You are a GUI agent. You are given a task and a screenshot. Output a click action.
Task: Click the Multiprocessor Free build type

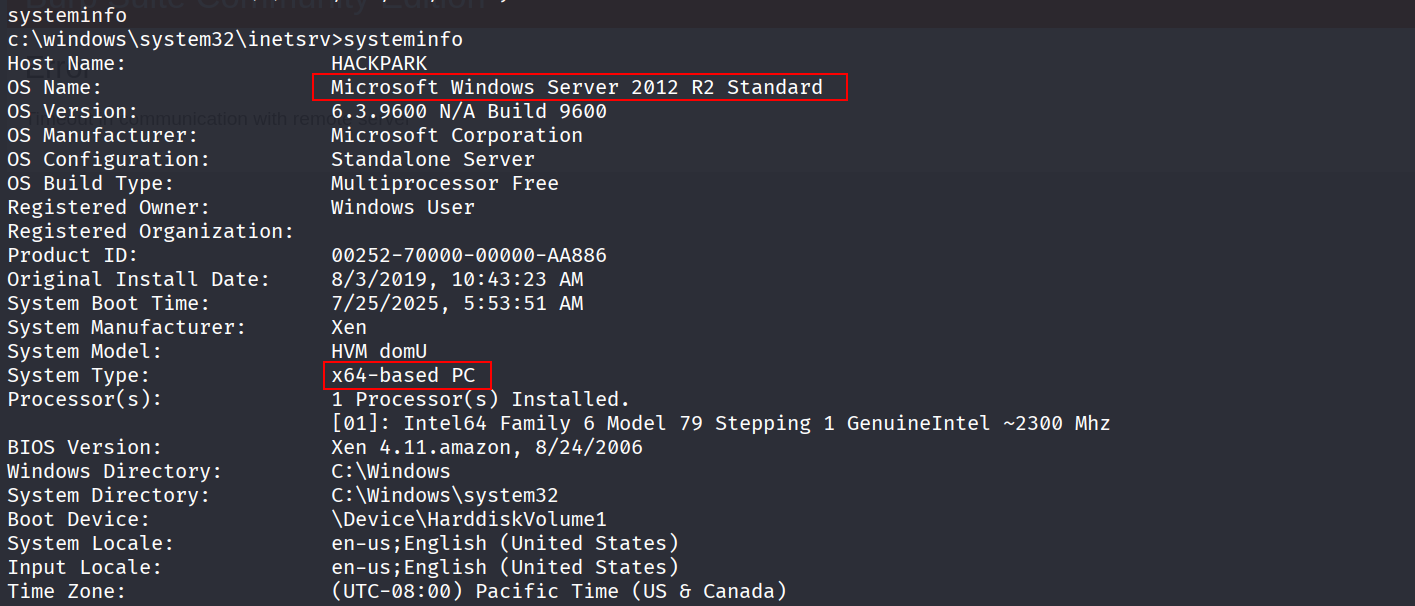click(x=444, y=183)
